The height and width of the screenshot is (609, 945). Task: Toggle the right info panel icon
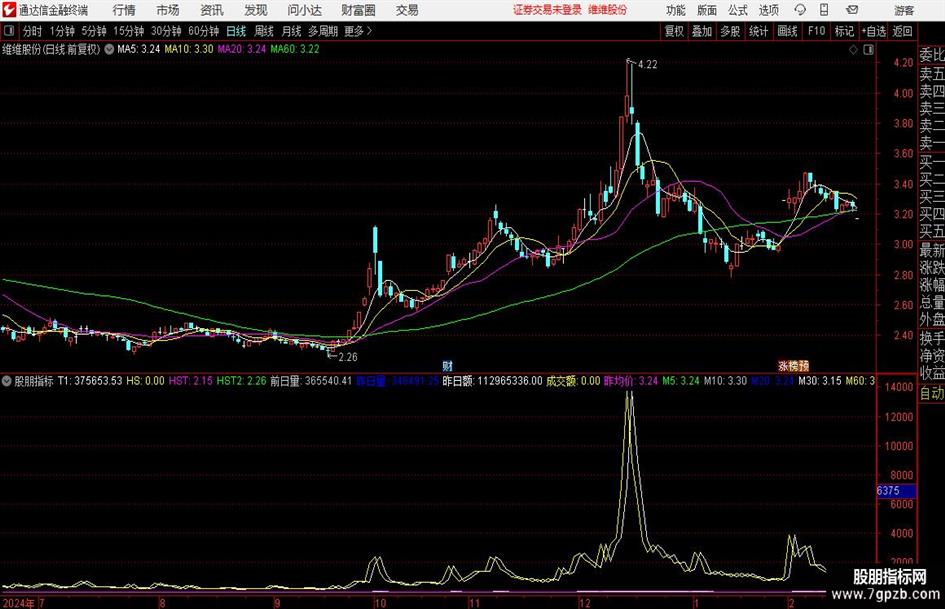[x=868, y=49]
